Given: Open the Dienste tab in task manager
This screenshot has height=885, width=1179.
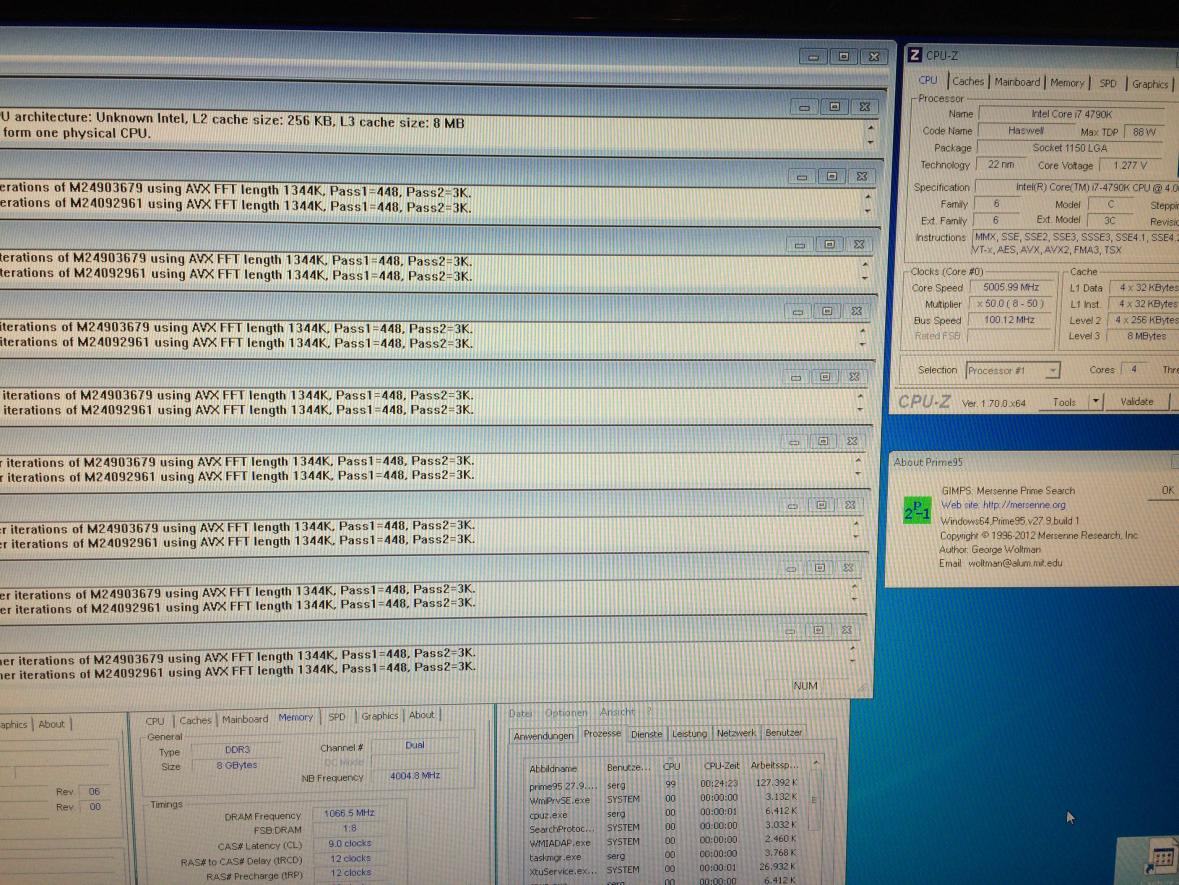Looking at the screenshot, I should click(646, 734).
